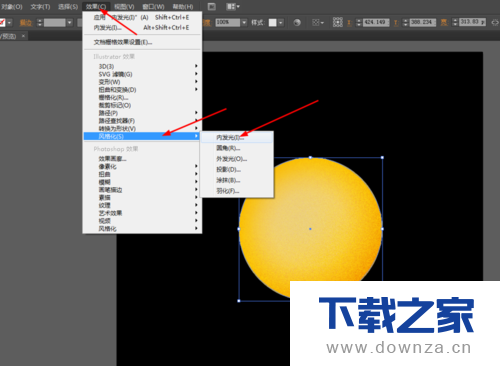
Task: Click the 宽 width label link
Action: 444,23
